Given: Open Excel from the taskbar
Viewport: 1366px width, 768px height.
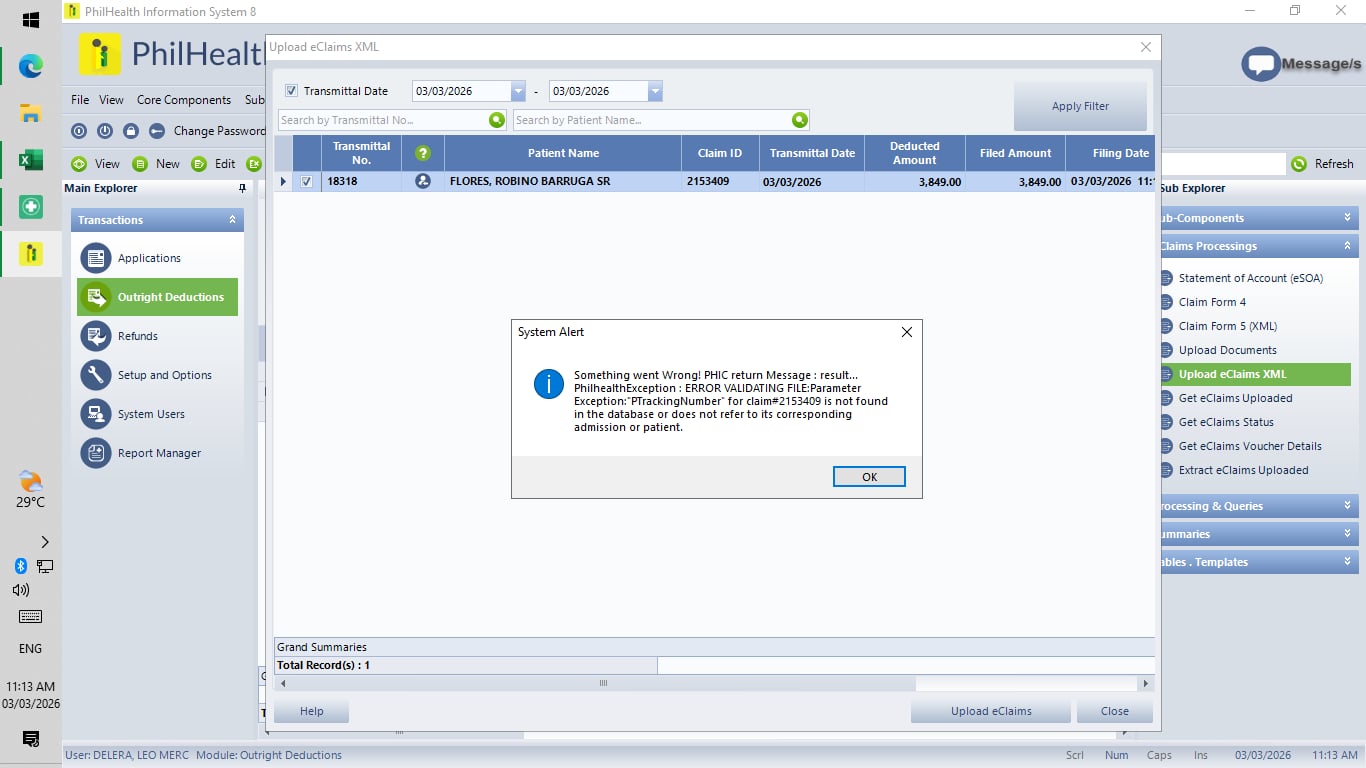Looking at the screenshot, I should (31, 159).
